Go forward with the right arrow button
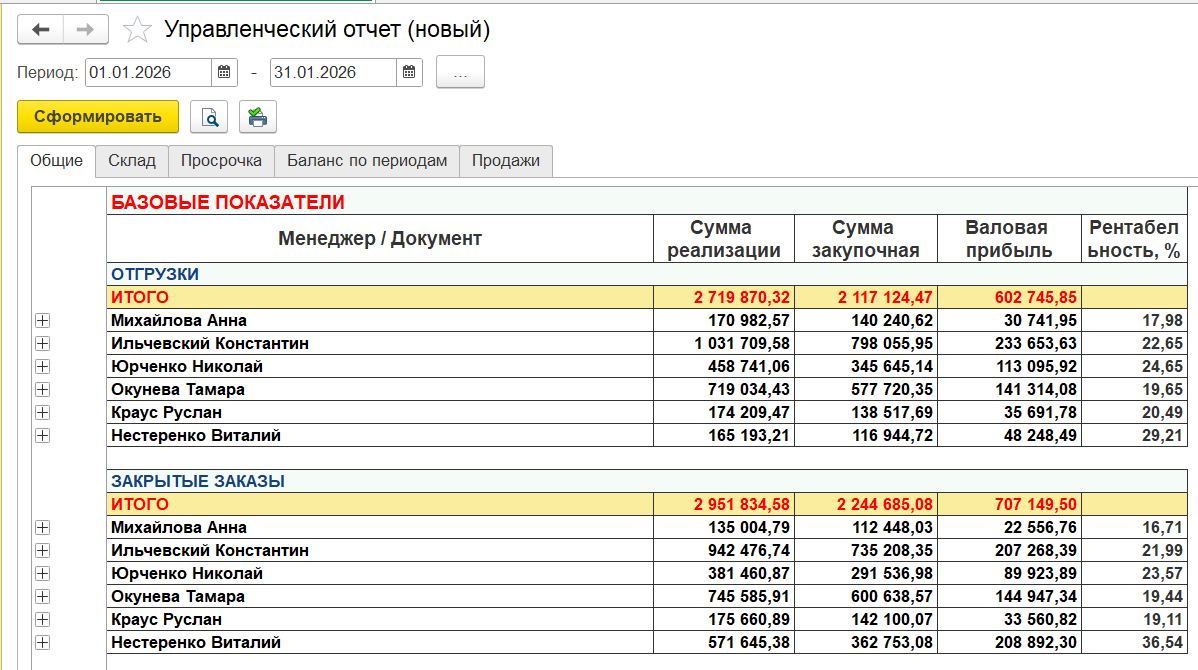The width and height of the screenshot is (1198, 670). [x=86, y=30]
